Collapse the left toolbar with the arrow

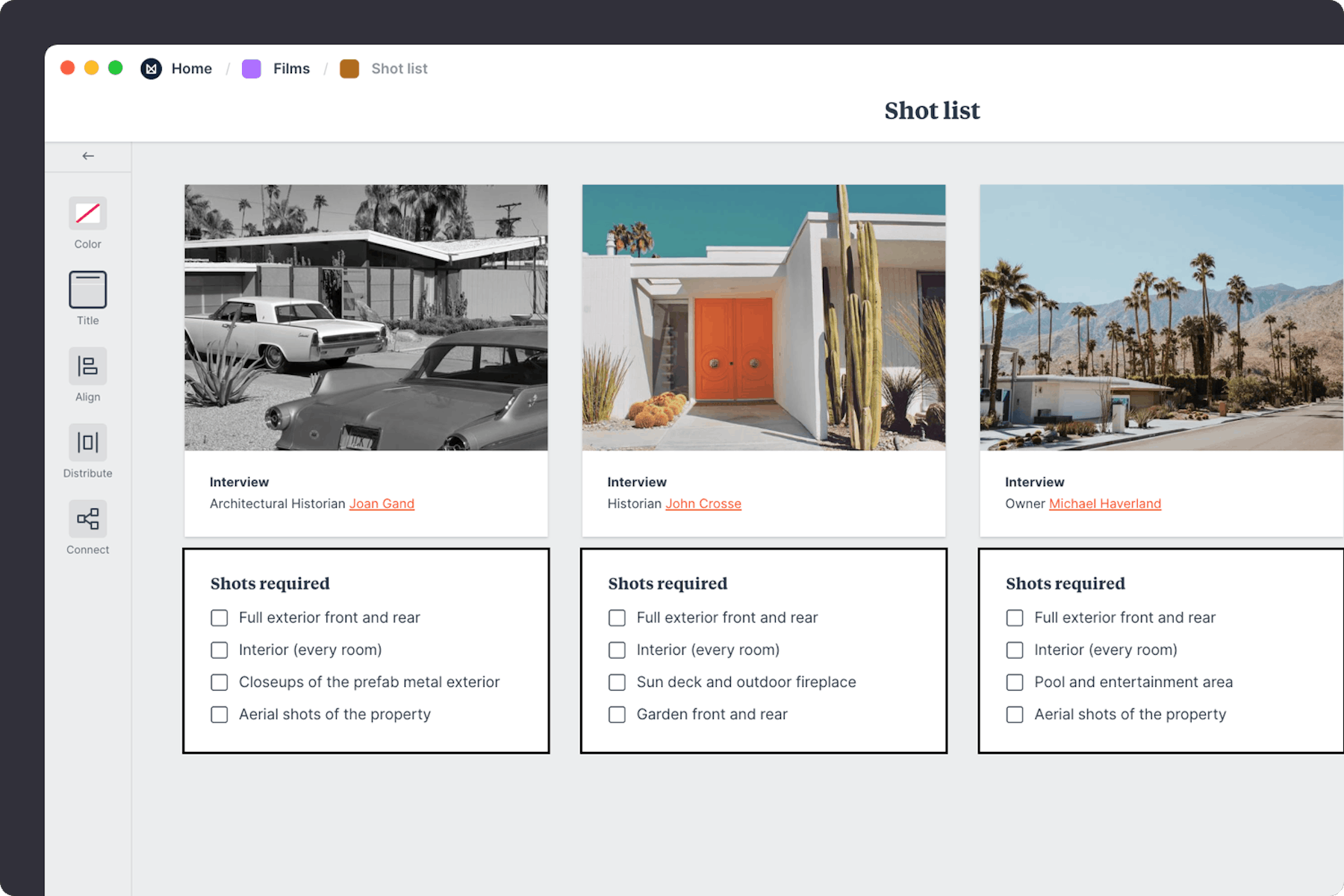click(87, 156)
